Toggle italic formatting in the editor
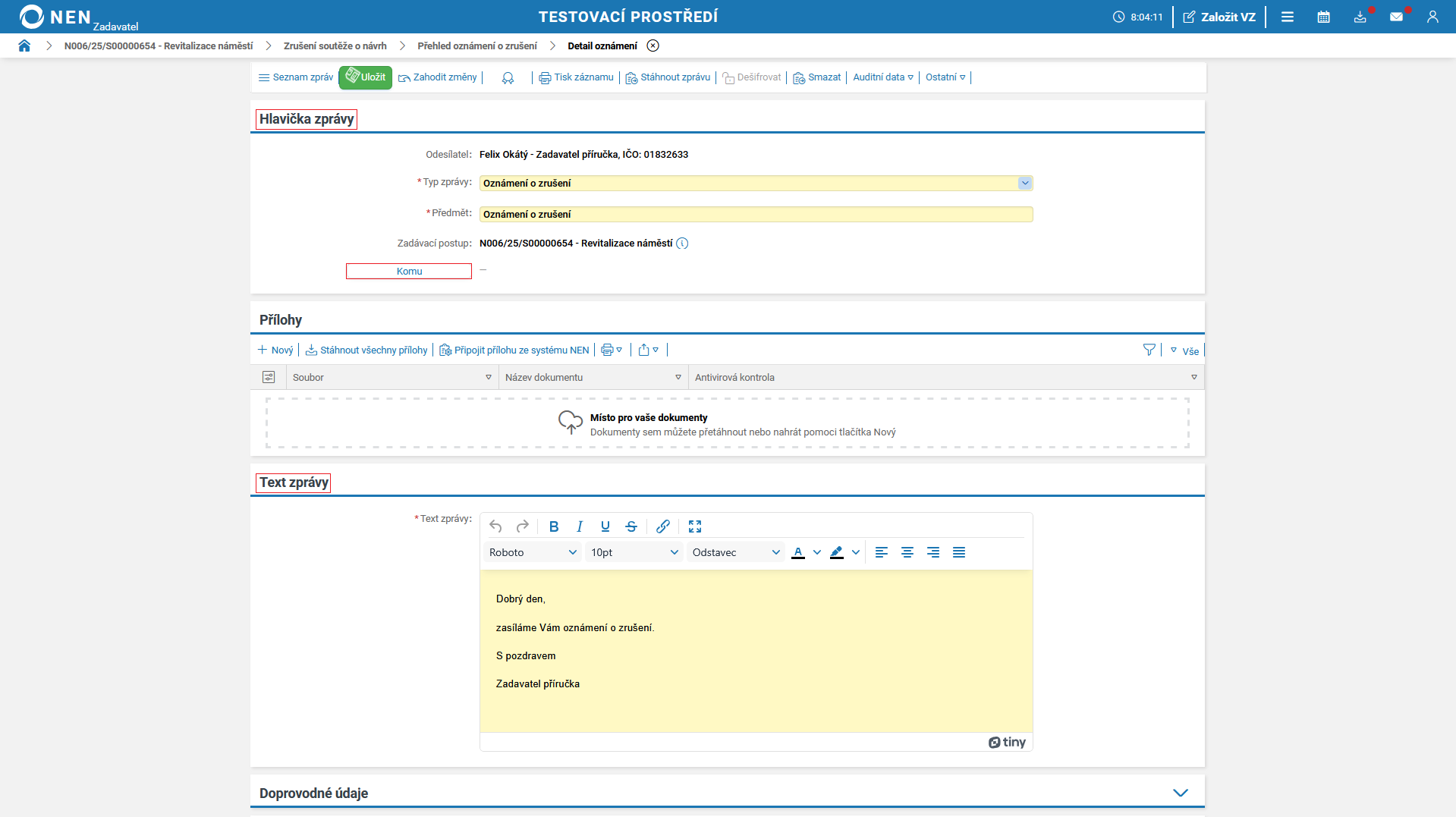The image size is (1456, 817). pos(580,526)
